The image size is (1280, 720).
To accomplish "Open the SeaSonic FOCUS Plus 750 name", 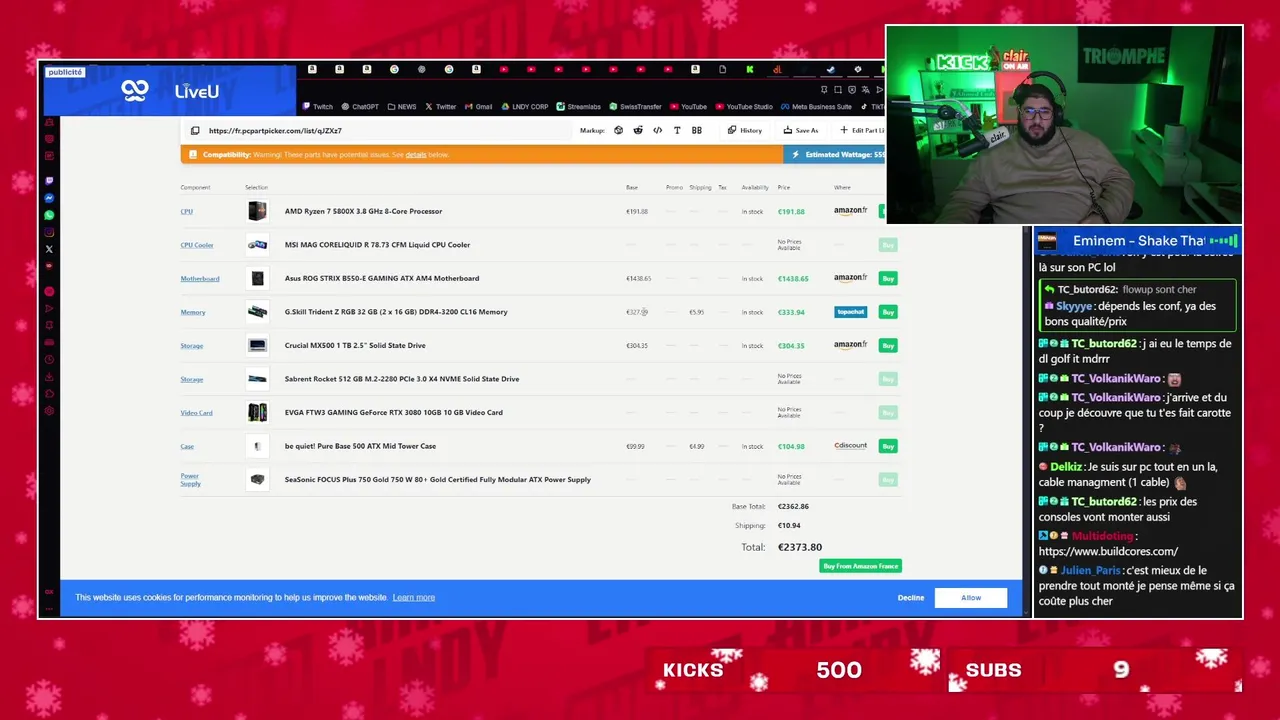I will [x=438, y=480].
